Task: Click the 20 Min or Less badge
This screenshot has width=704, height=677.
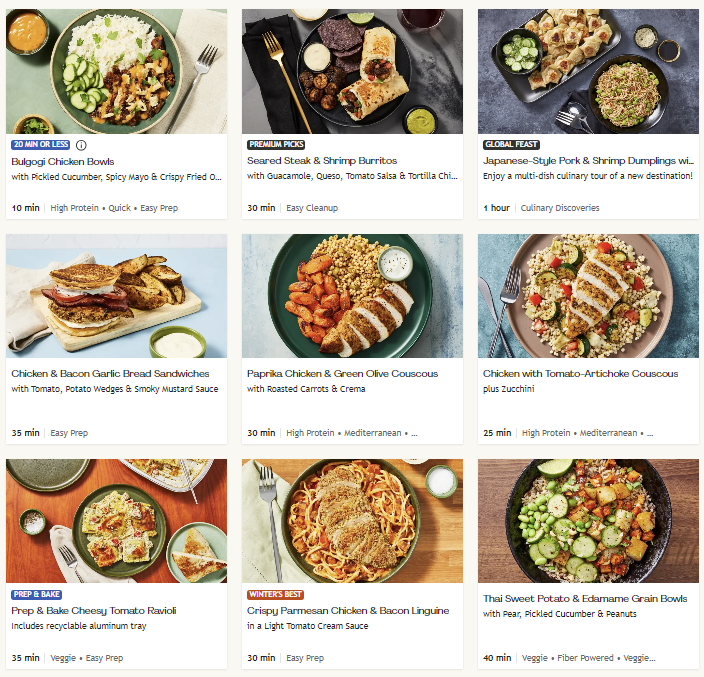Action: click(41, 144)
